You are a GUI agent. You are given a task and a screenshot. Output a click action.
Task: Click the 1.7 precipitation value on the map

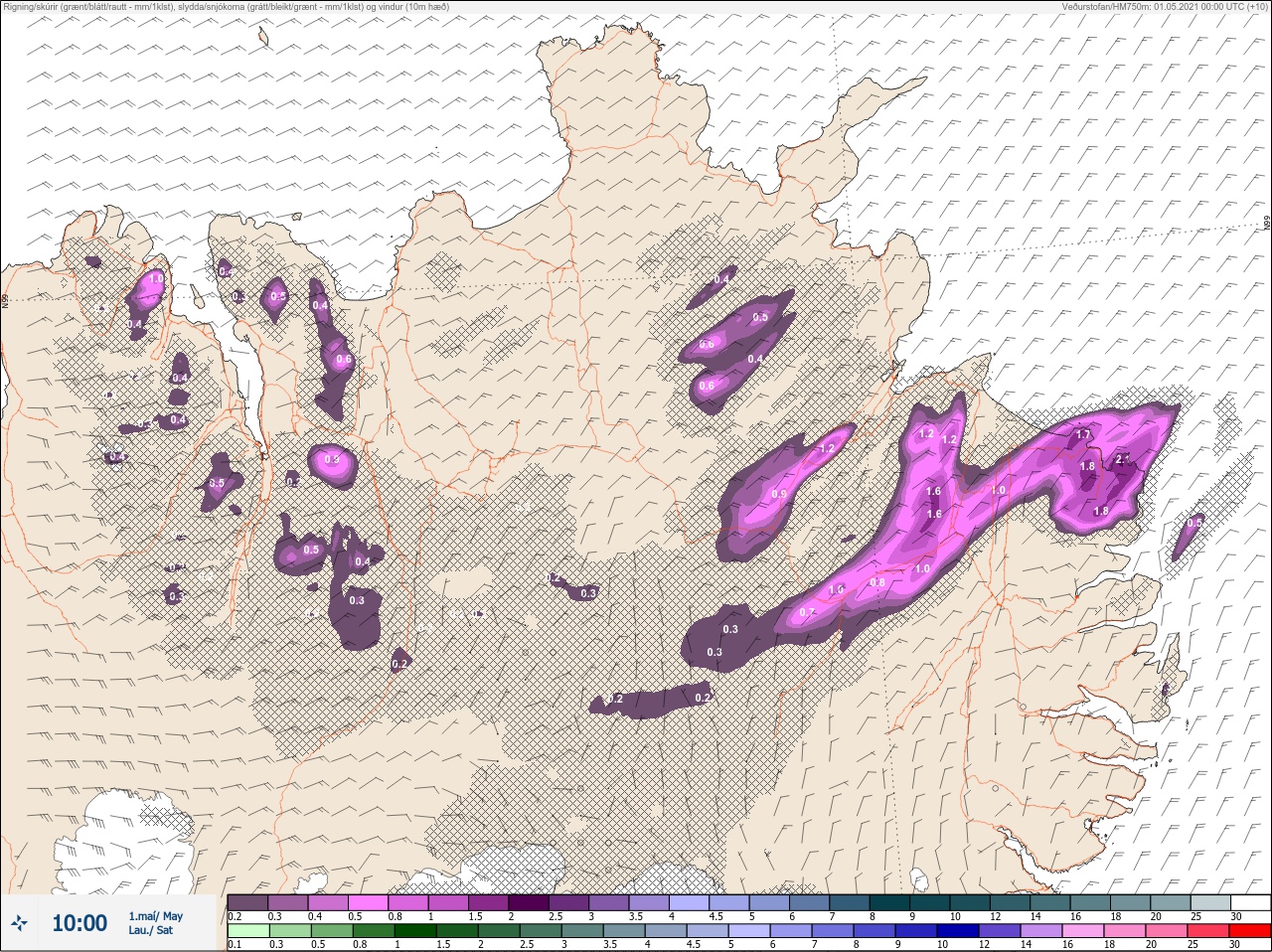1083,434
